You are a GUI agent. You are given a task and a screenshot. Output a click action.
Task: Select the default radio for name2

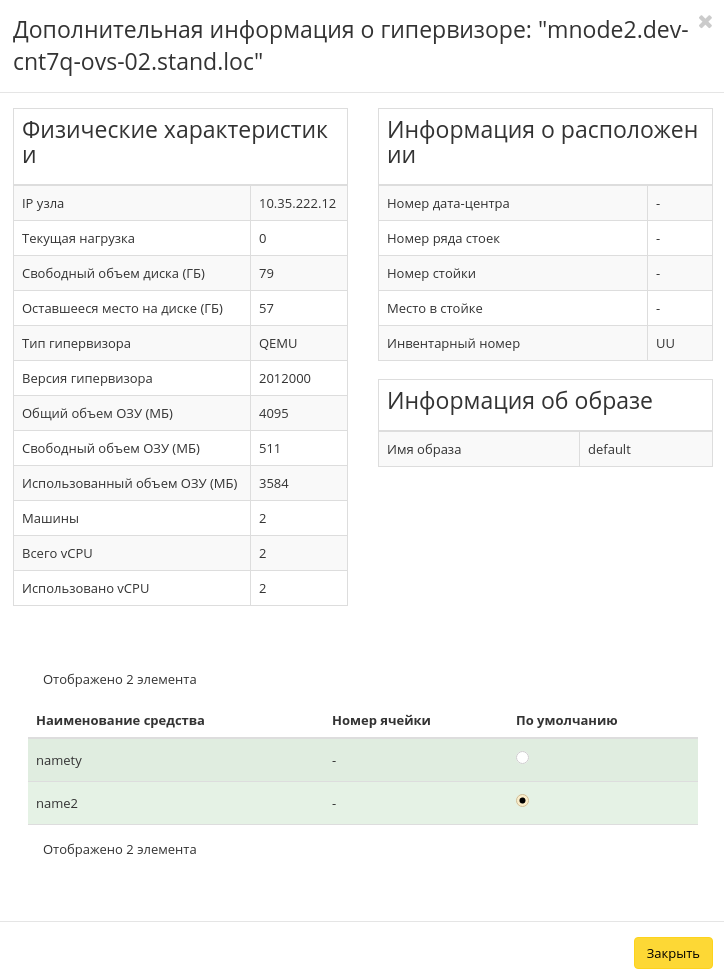coord(522,801)
